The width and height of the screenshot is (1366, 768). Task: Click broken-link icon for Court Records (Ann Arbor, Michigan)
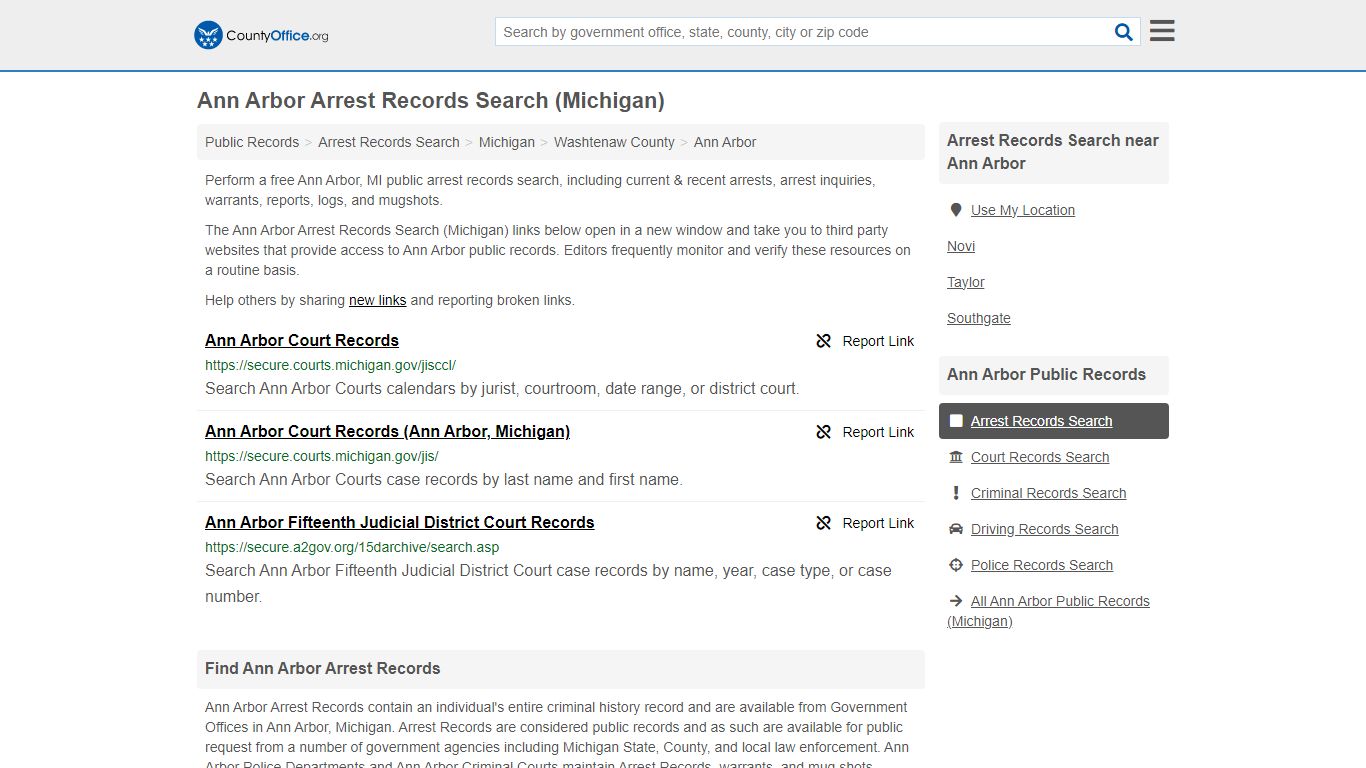pos(824,432)
